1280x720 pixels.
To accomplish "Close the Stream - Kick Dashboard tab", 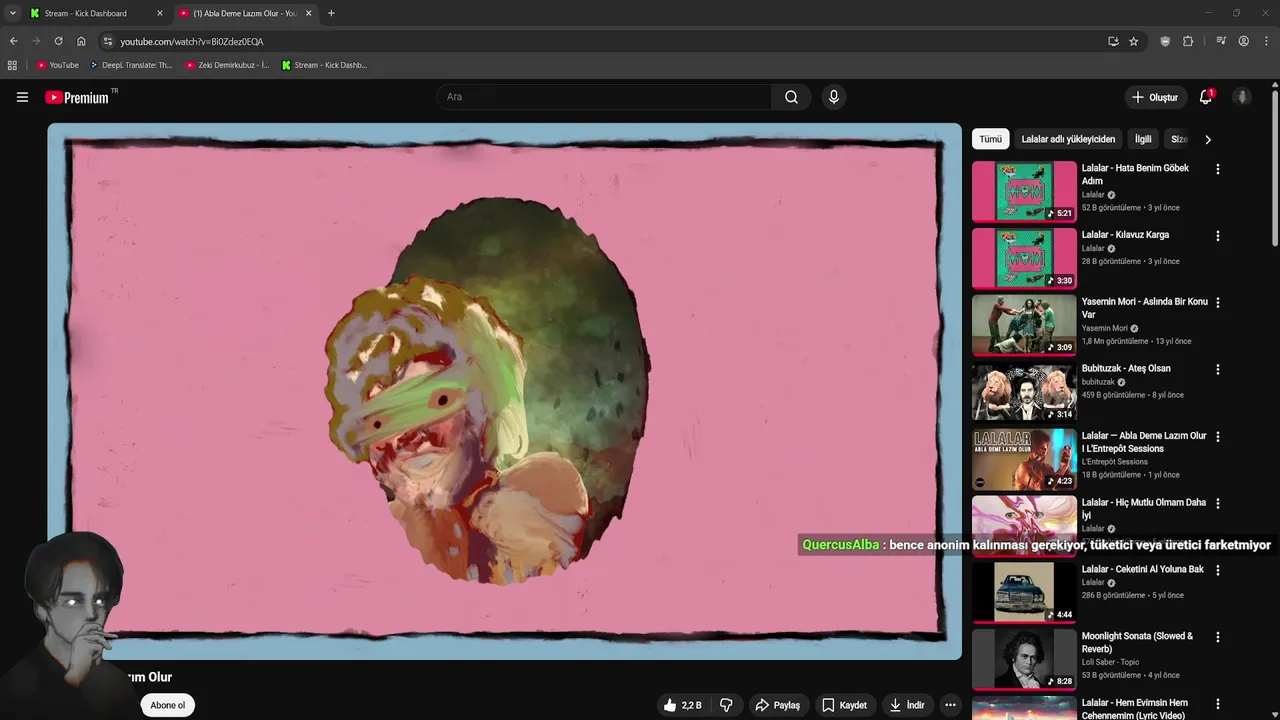I will pyautogui.click(x=159, y=13).
